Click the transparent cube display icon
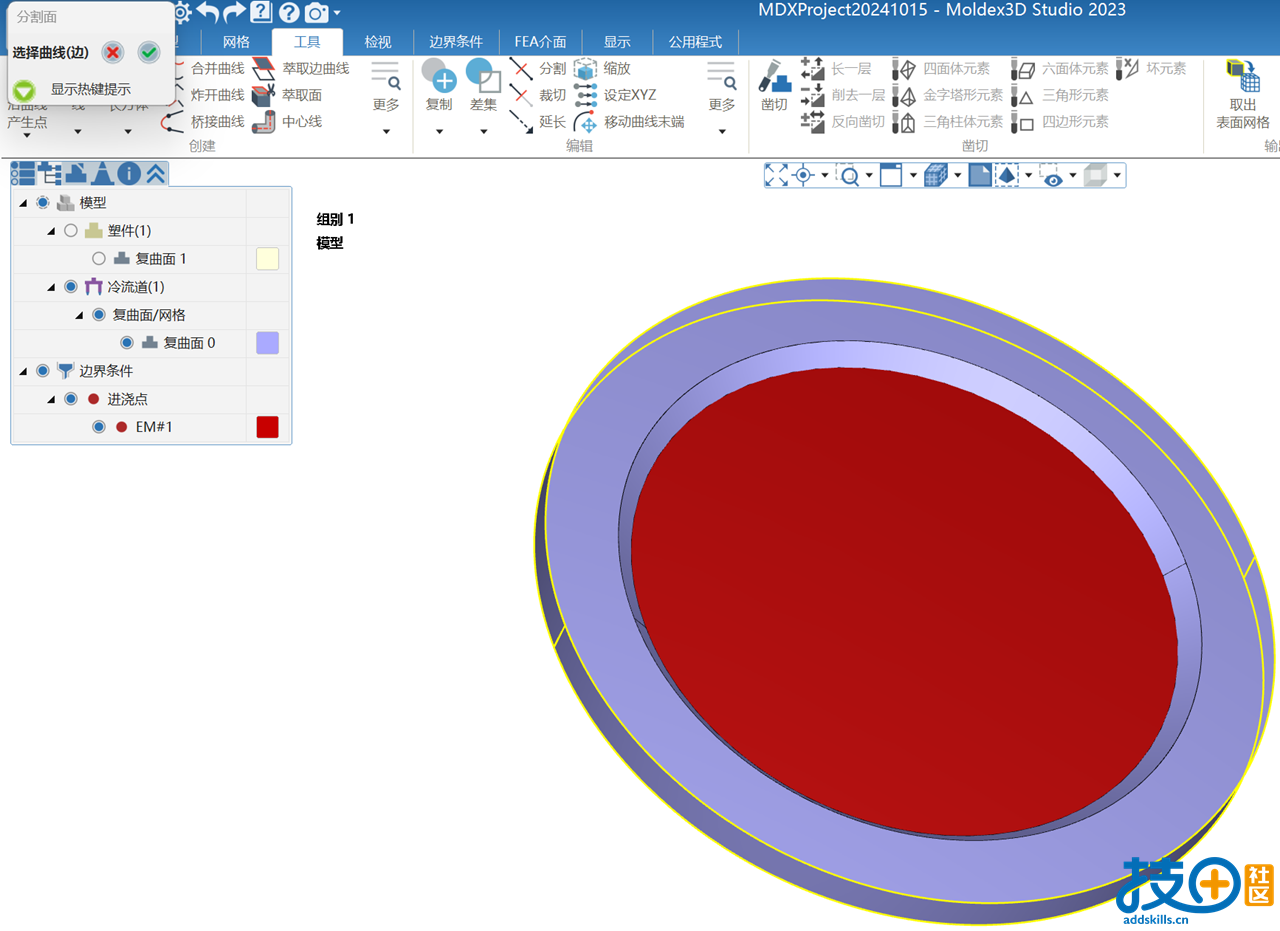 tap(1096, 176)
